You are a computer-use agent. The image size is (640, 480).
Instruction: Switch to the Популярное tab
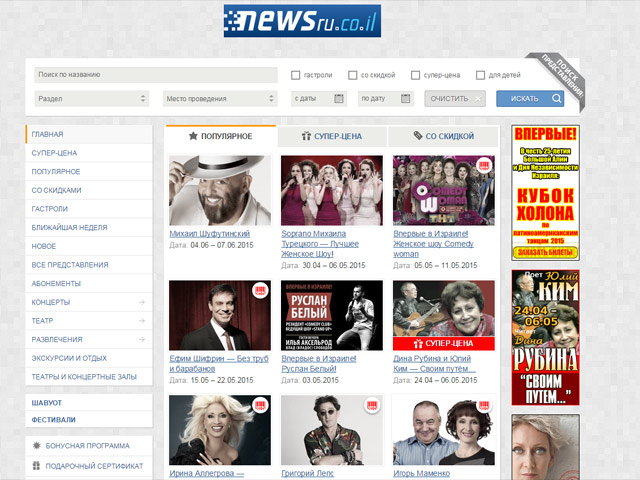click(221, 136)
